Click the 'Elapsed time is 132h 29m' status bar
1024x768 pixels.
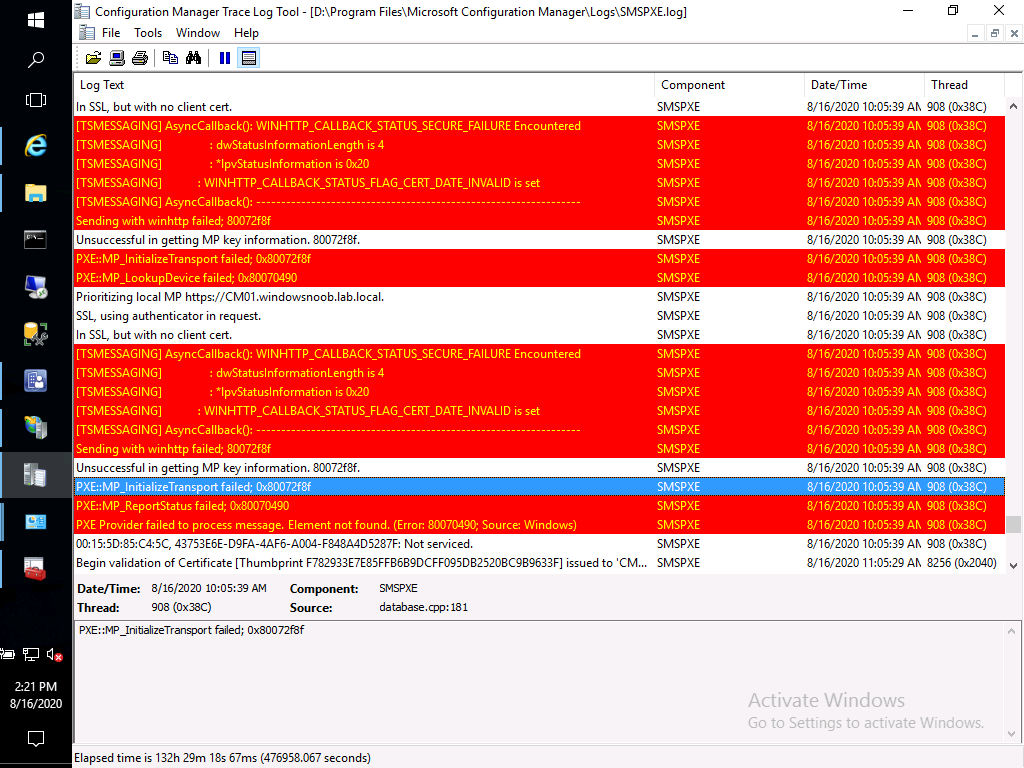point(222,758)
